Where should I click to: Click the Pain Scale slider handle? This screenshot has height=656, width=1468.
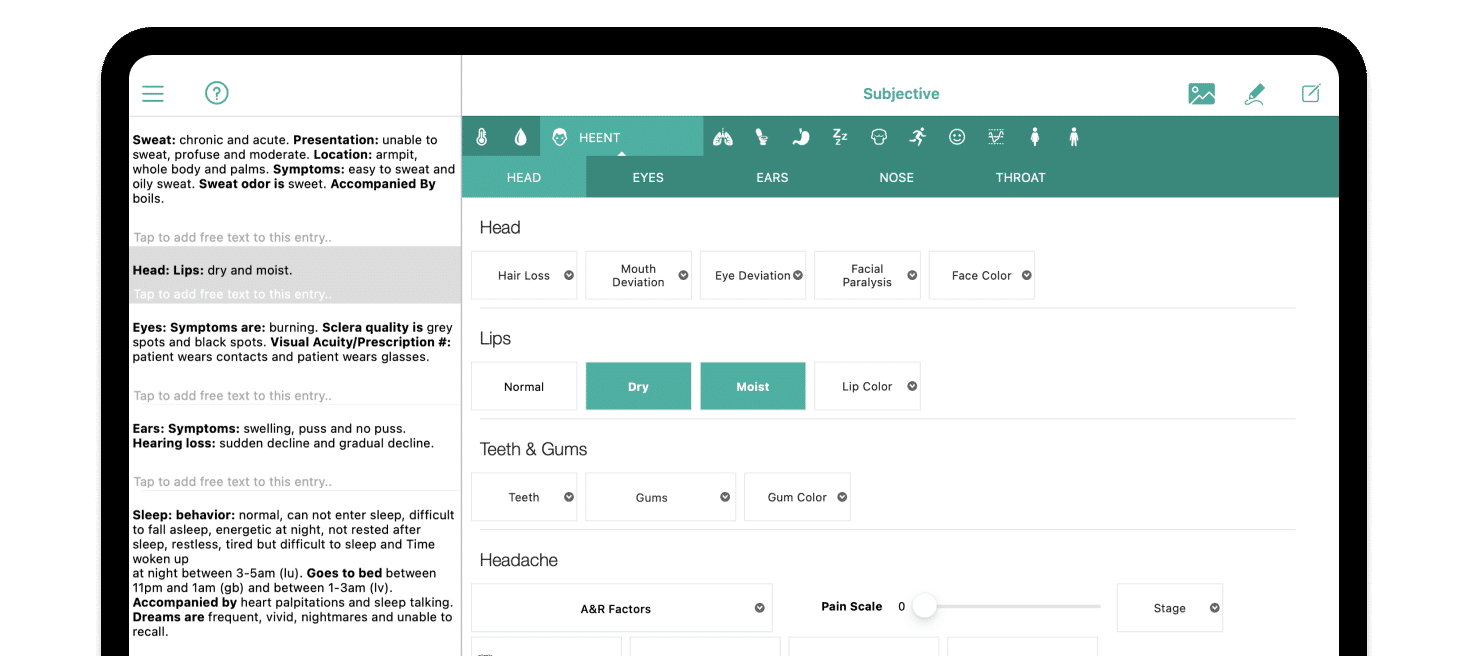click(x=925, y=606)
